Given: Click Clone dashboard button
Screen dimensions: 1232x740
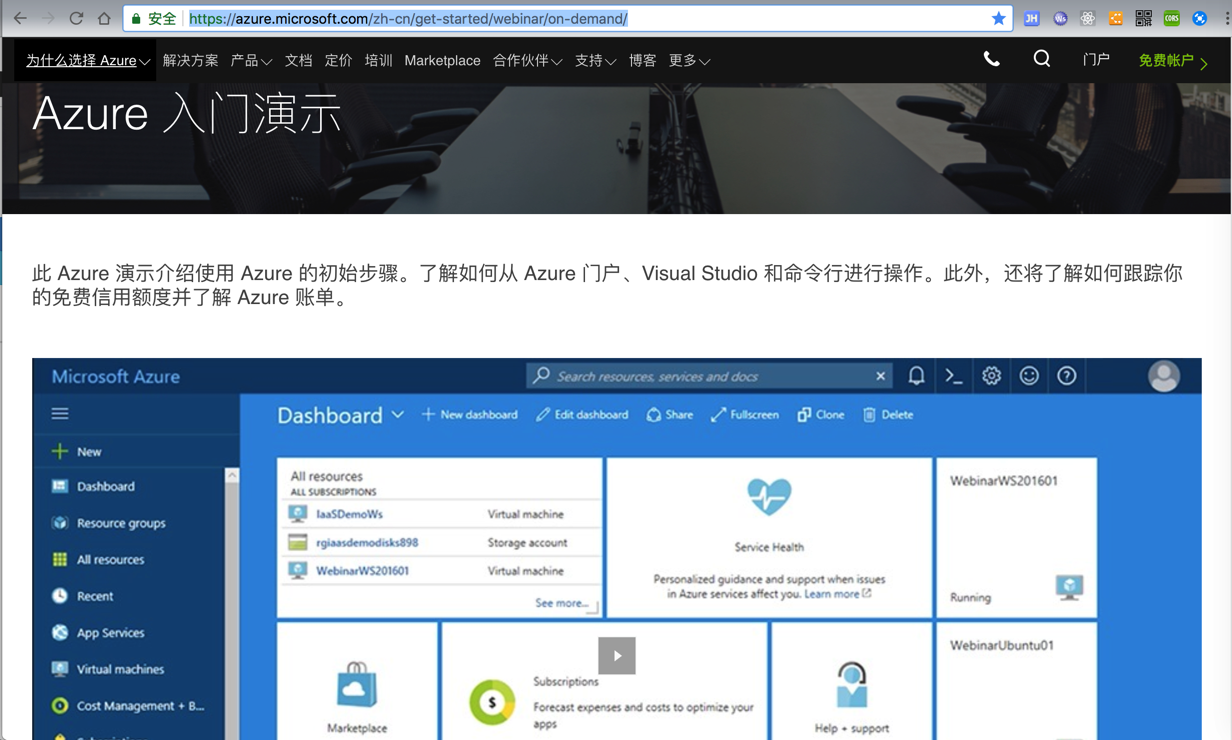Looking at the screenshot, I should [x=821, y=415].
